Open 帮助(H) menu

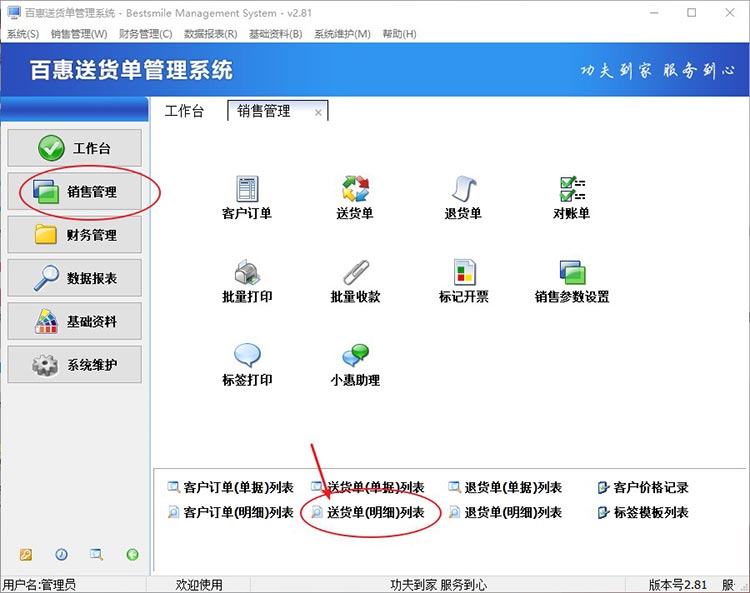pos(399,34)
